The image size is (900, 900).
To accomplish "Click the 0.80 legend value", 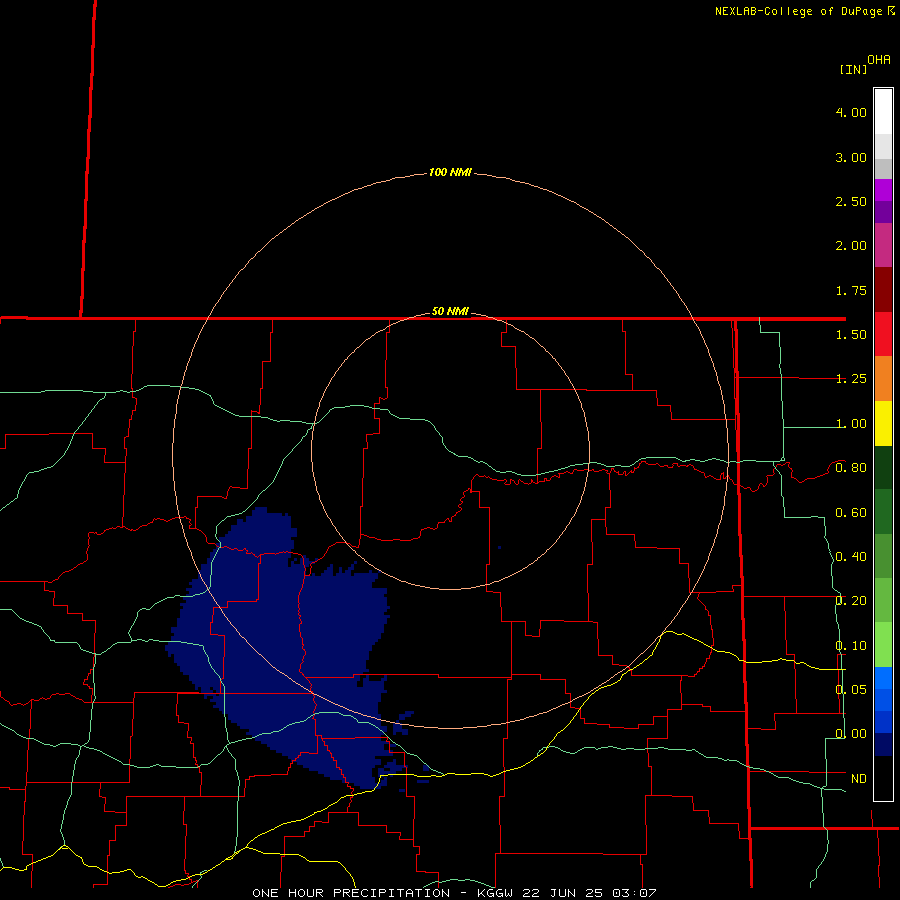I will click(x=851, y=468).
